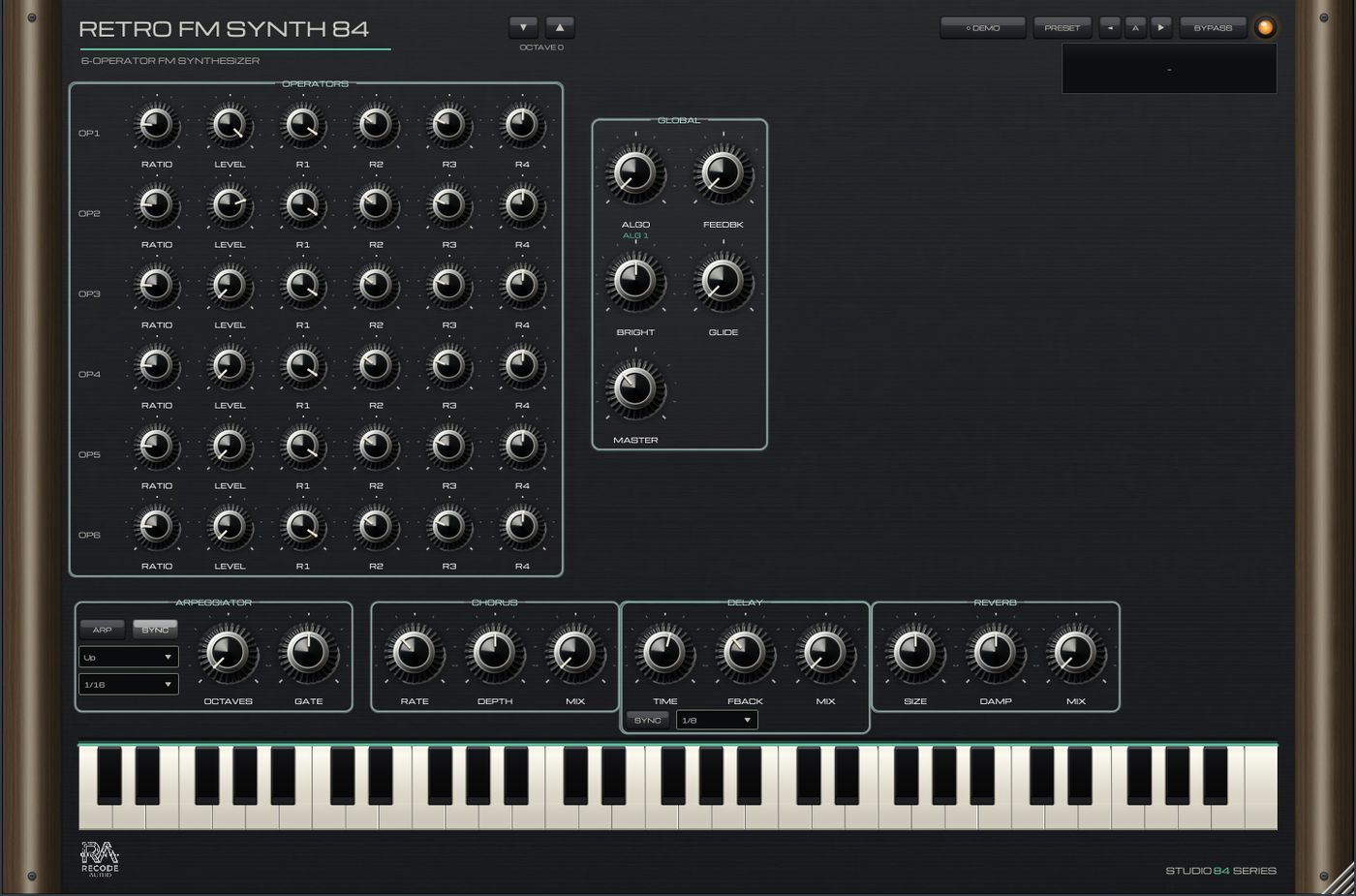The image size is (1356, 896).
Task: Open the arpeggiator Up mode dropdown
Action: [128, 657]
